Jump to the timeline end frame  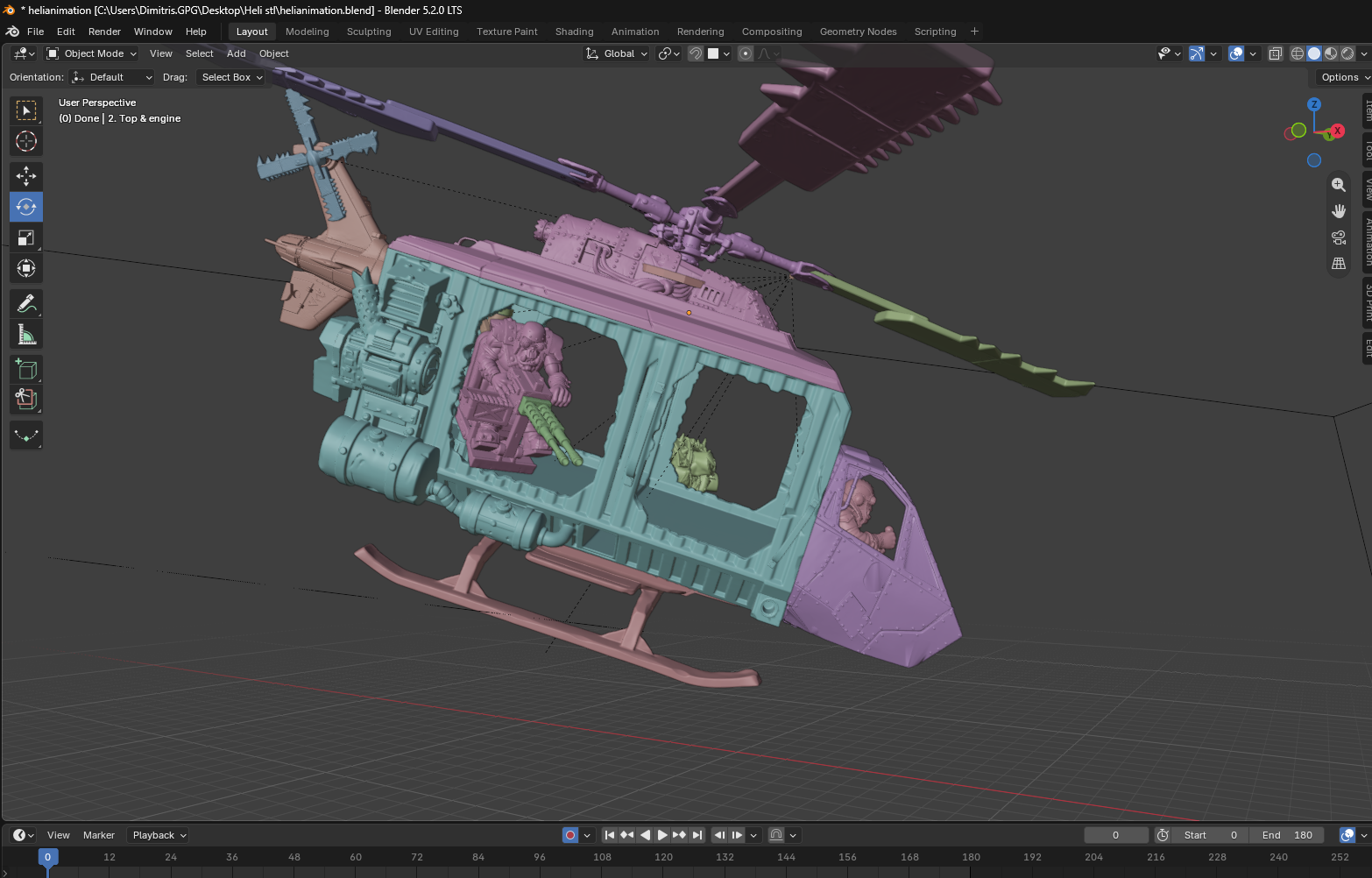tap(697, 835)
